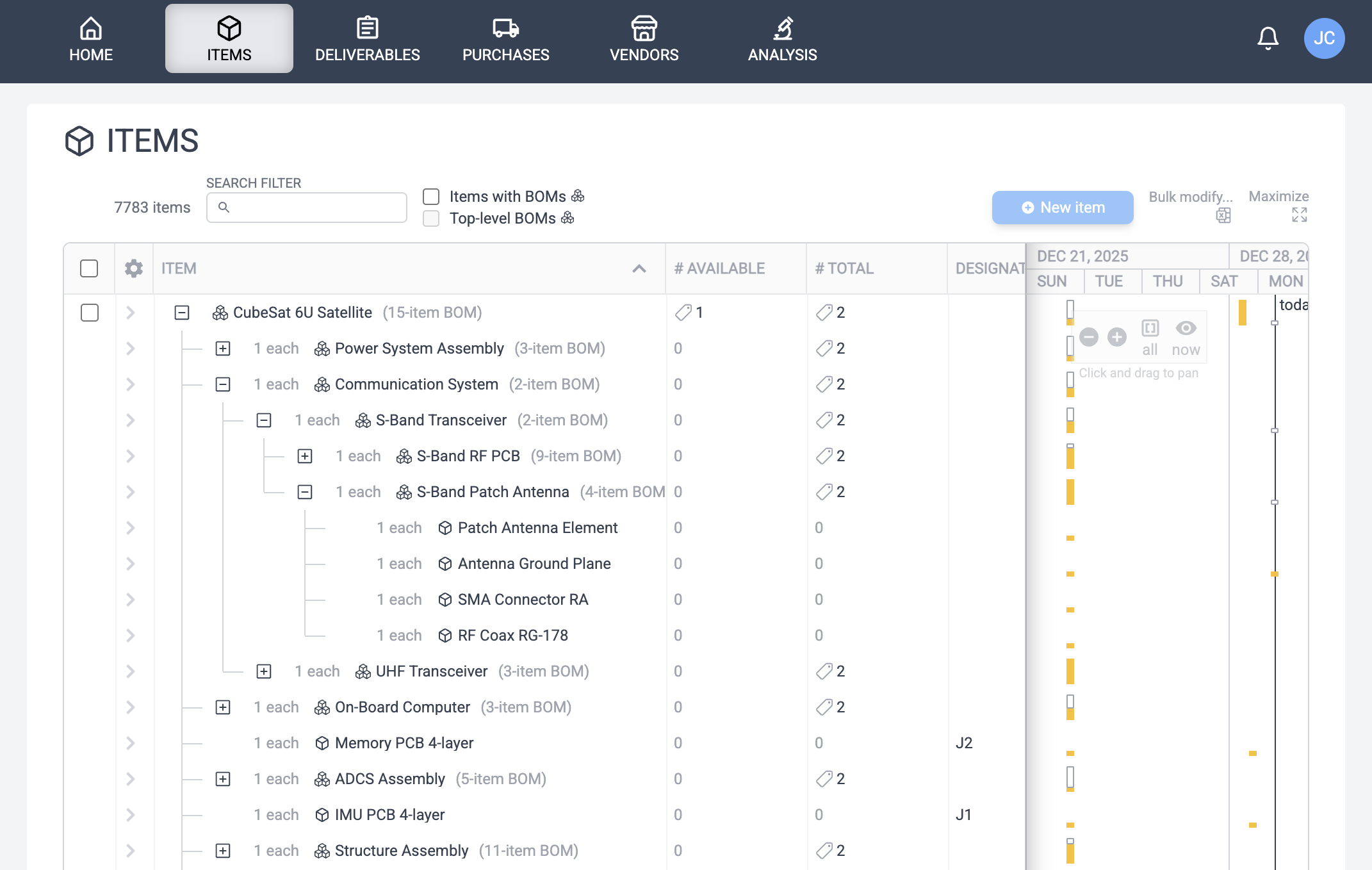Expand the UHF Transceiver BOM
Viewport: 1372px width, 870px height.
point(264,671)
